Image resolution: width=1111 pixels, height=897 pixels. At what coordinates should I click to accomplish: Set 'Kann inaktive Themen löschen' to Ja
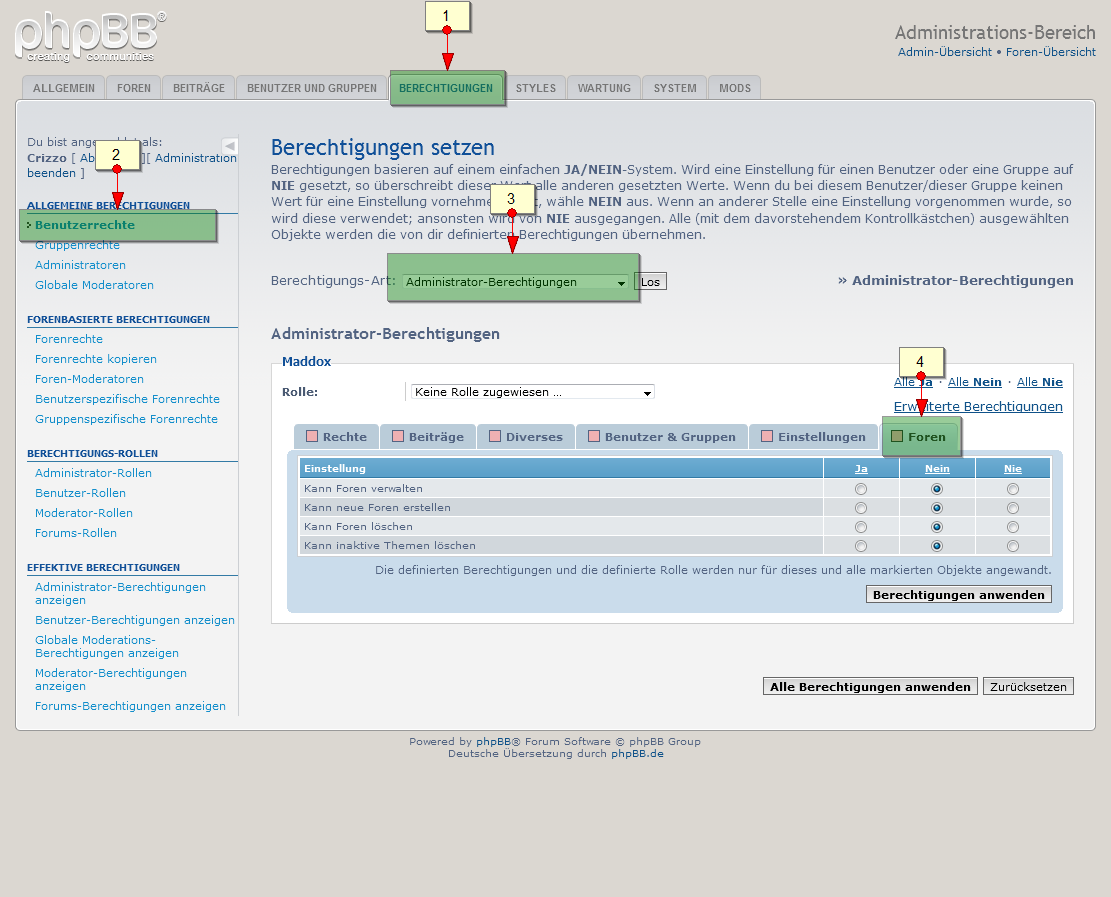click(861, 546)
